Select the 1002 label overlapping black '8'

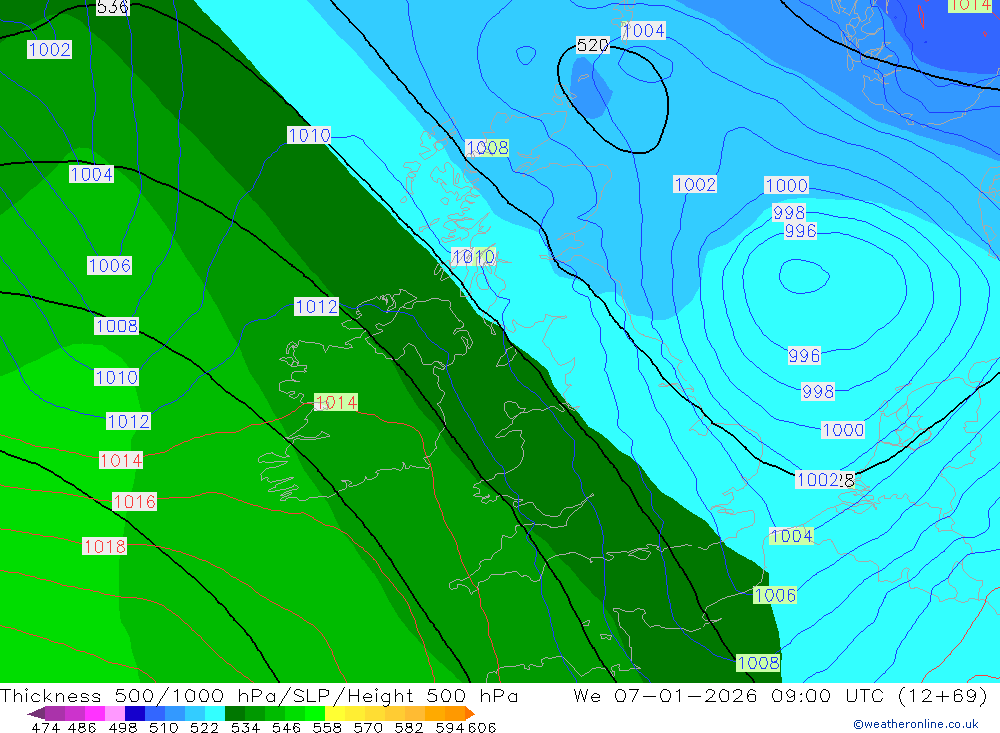[818, 480]
